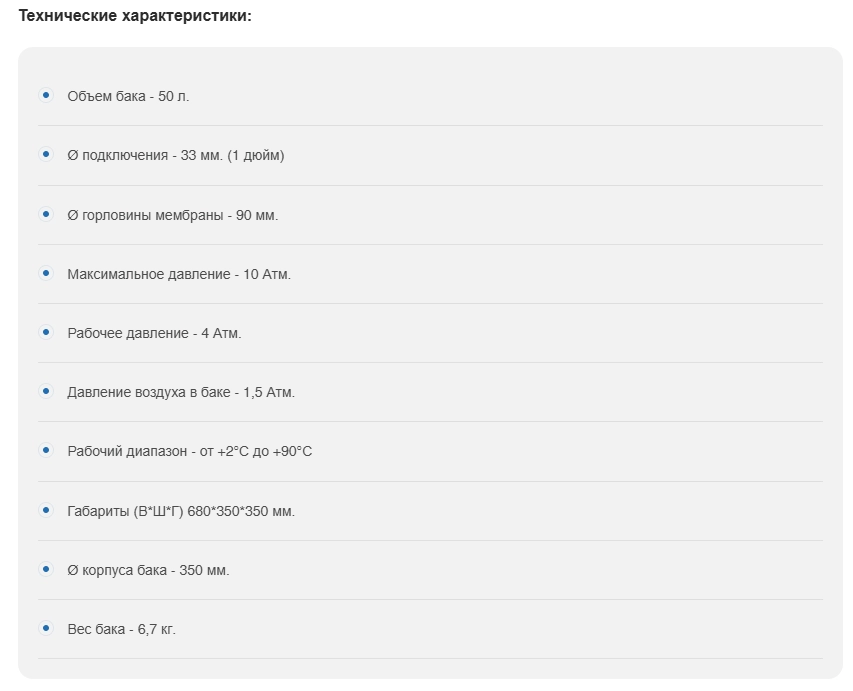Click the bullet icon beside Объем бака

pos(46,95)
